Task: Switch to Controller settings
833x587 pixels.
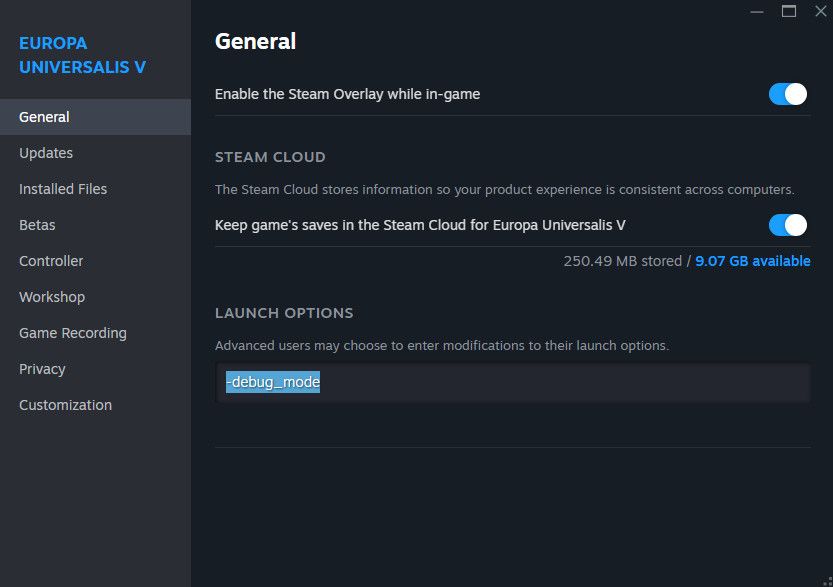Action: (51, 261)
